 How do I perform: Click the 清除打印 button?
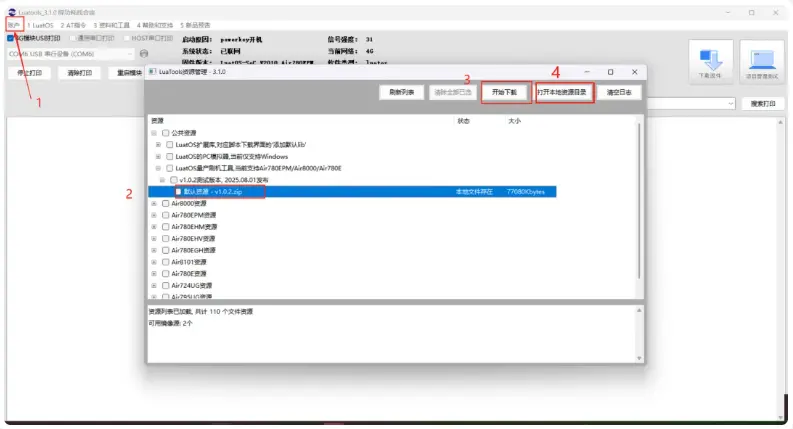click(x=79, y=73)
